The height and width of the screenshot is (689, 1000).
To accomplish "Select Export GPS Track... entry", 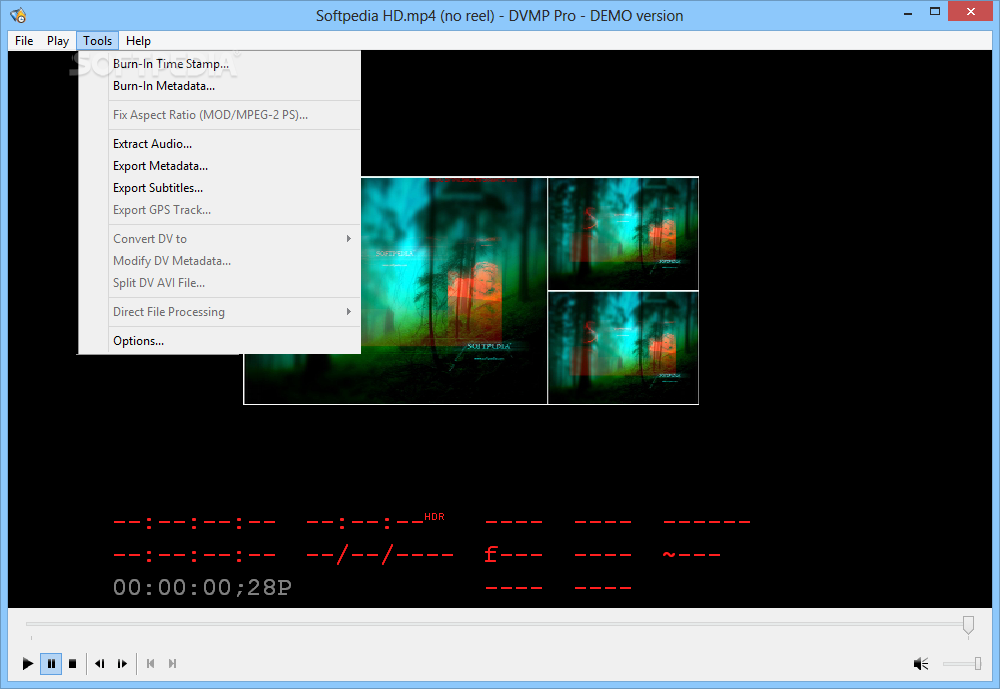I will (219, 210).
